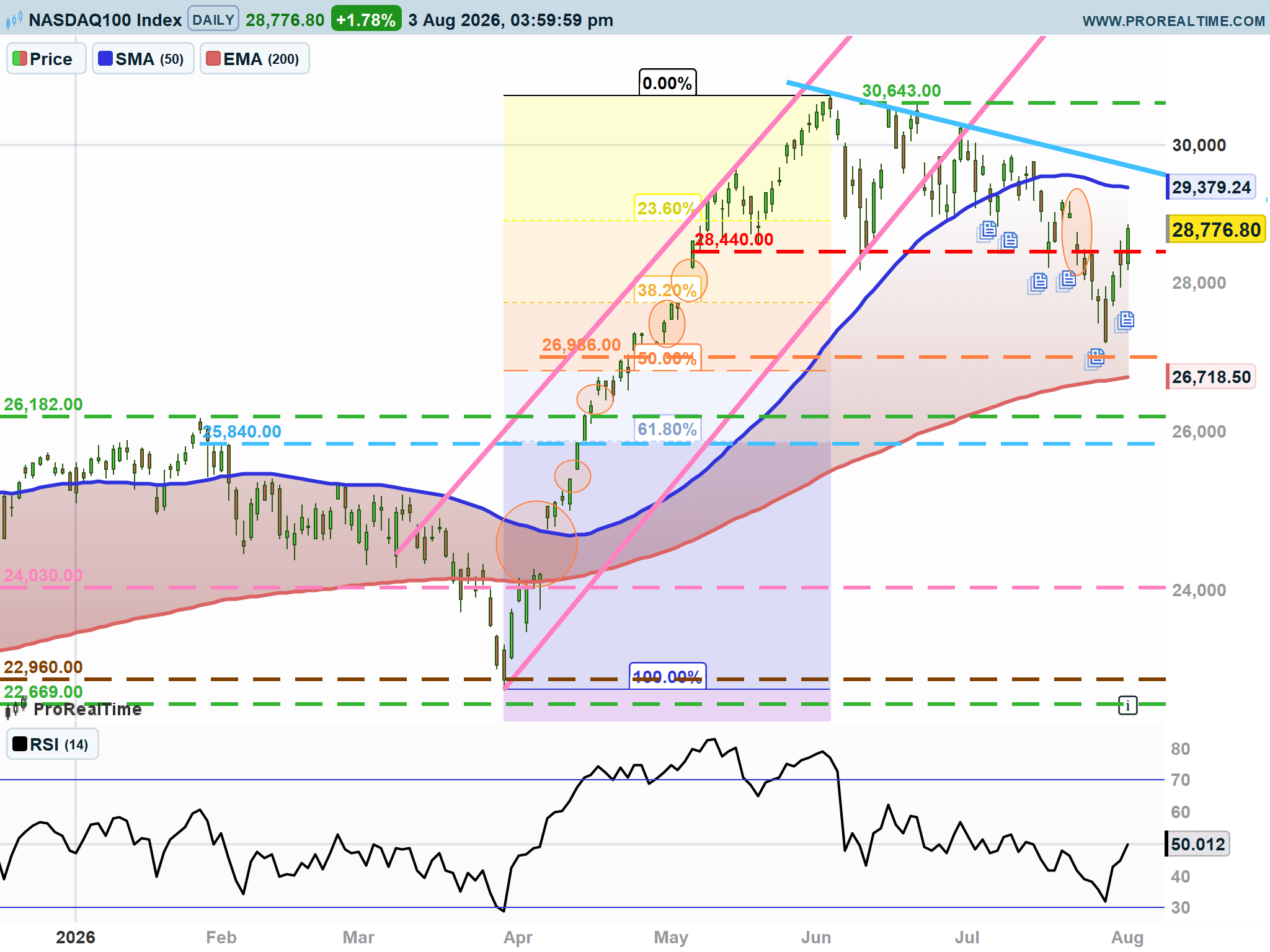Click the 28,000 price axis label
The width and height of the screenshot is (1270, 952).
click(x=1199, y=283)
